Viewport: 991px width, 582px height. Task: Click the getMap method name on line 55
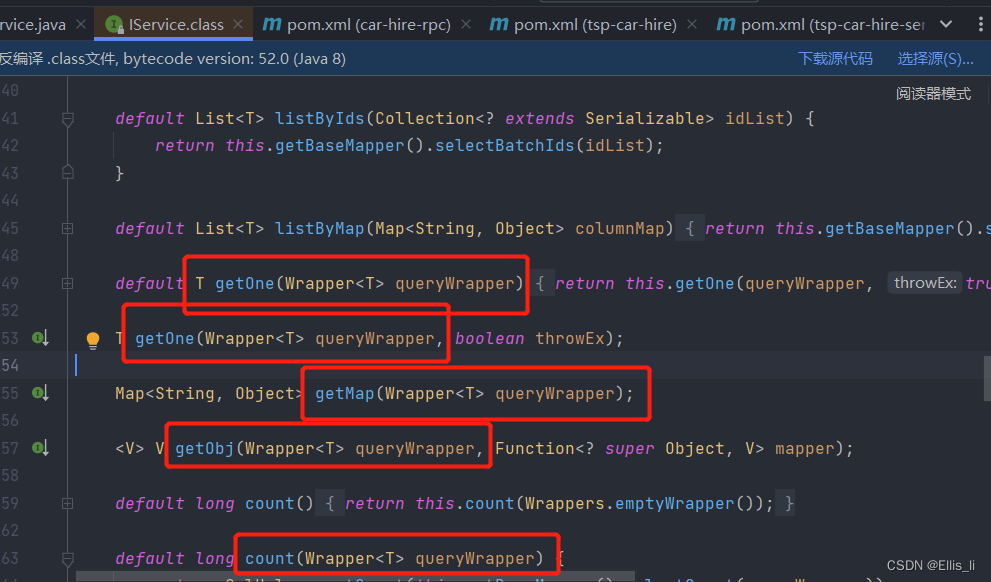point(344,393)
